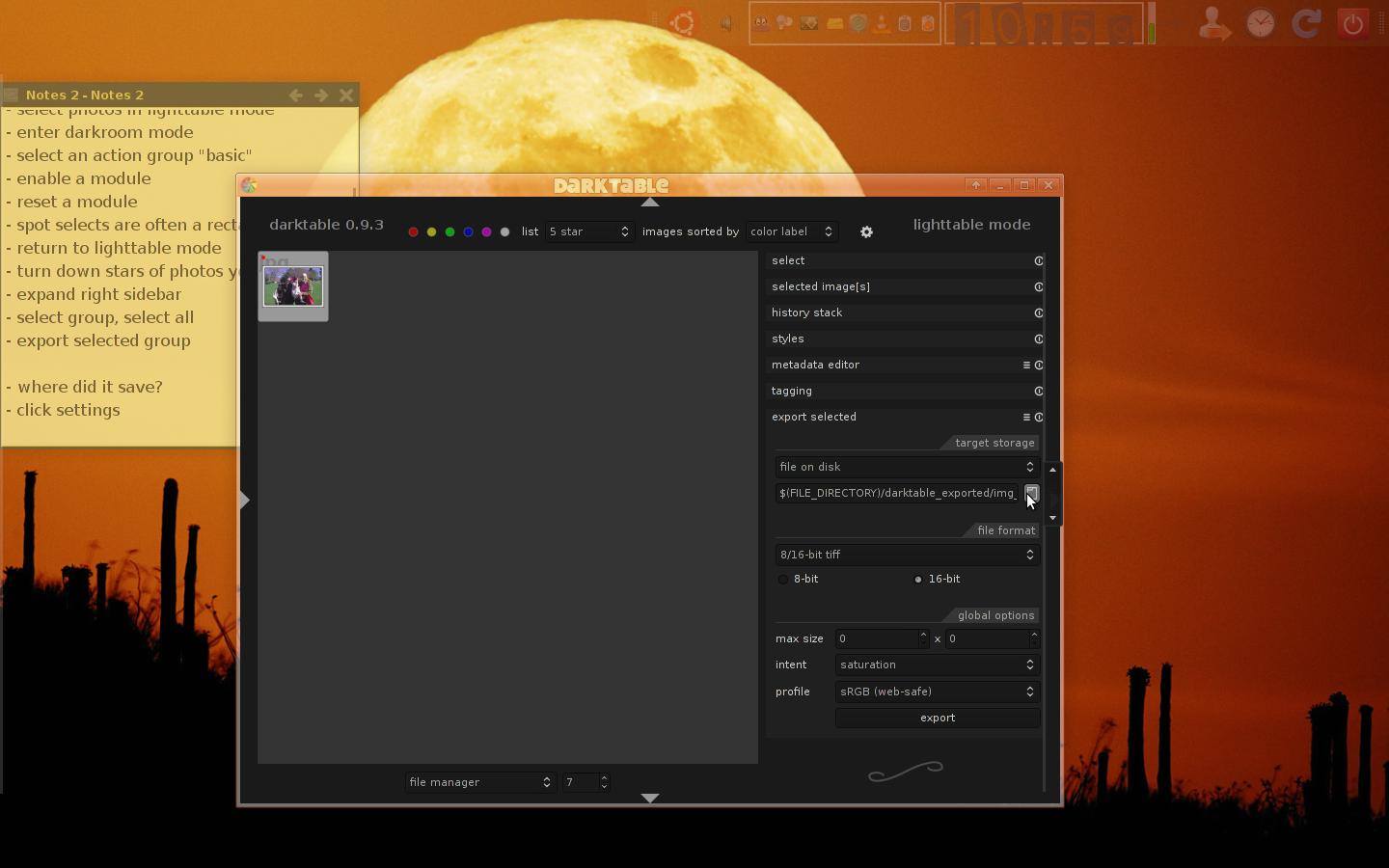The height and width of the screenshot is (868, 1389).
Task: Open the 'file on disk' storage dropdown
Action: pos(906,467)
